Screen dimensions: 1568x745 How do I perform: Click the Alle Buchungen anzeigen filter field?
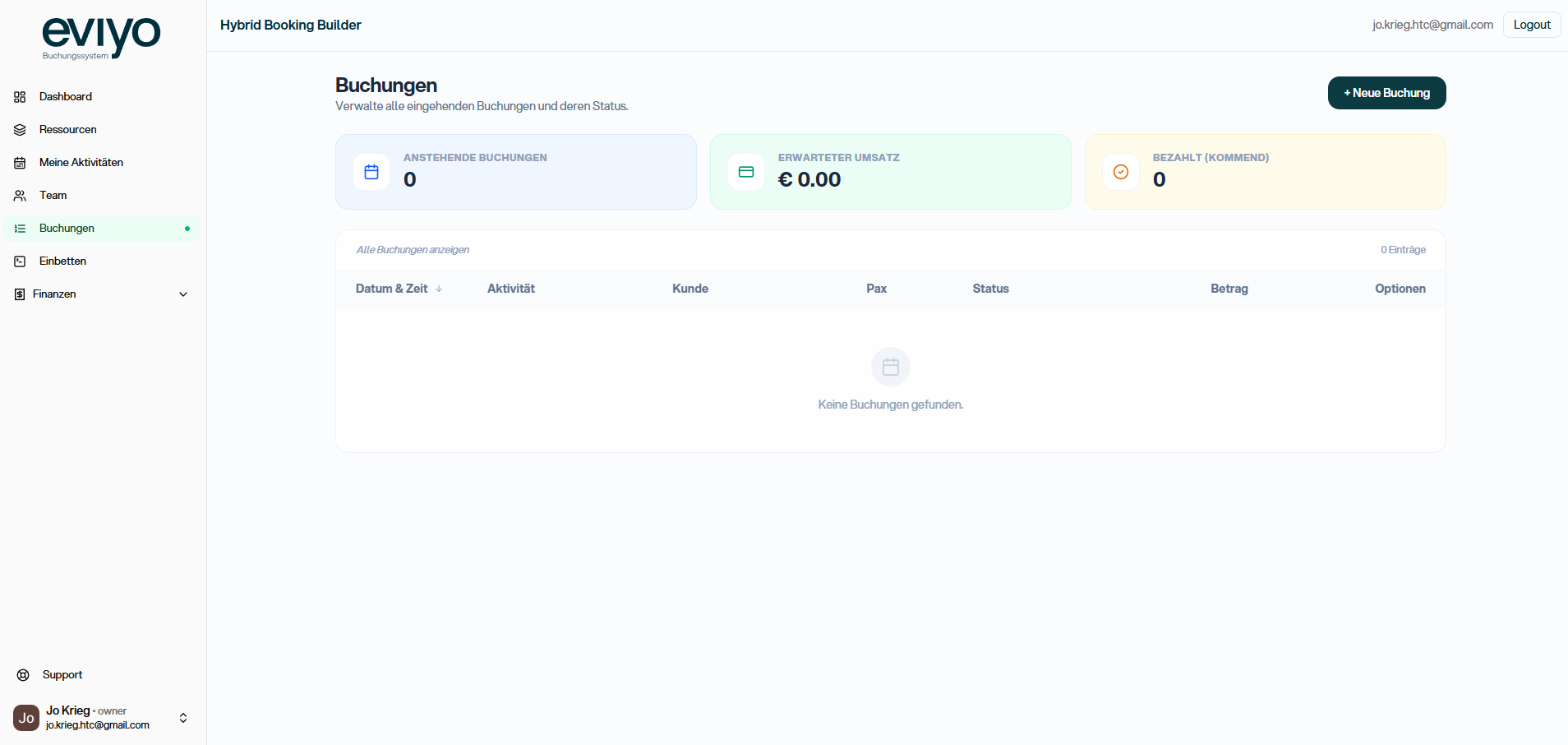(x=413, y=249)
